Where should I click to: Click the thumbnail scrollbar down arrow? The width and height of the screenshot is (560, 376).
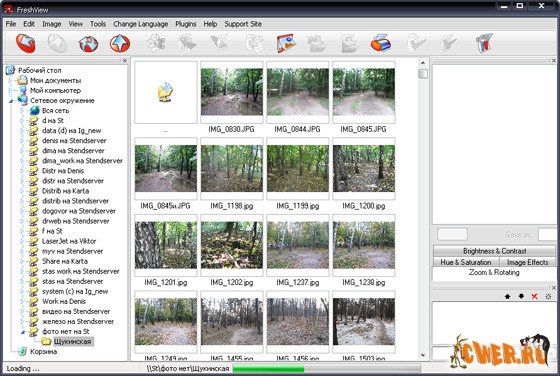423,355
